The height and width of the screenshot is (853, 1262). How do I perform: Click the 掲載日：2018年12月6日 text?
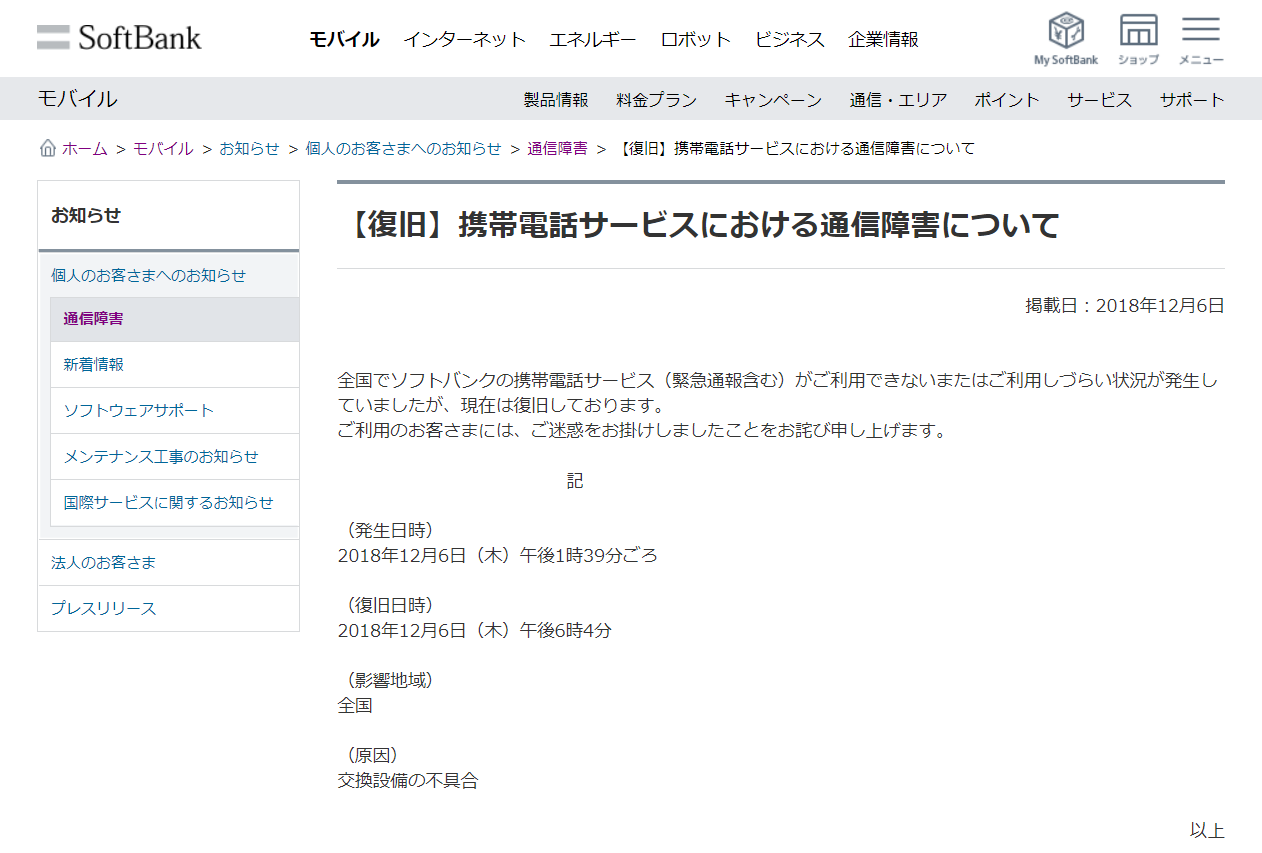pyautogui.click(x=1125, y=306)
